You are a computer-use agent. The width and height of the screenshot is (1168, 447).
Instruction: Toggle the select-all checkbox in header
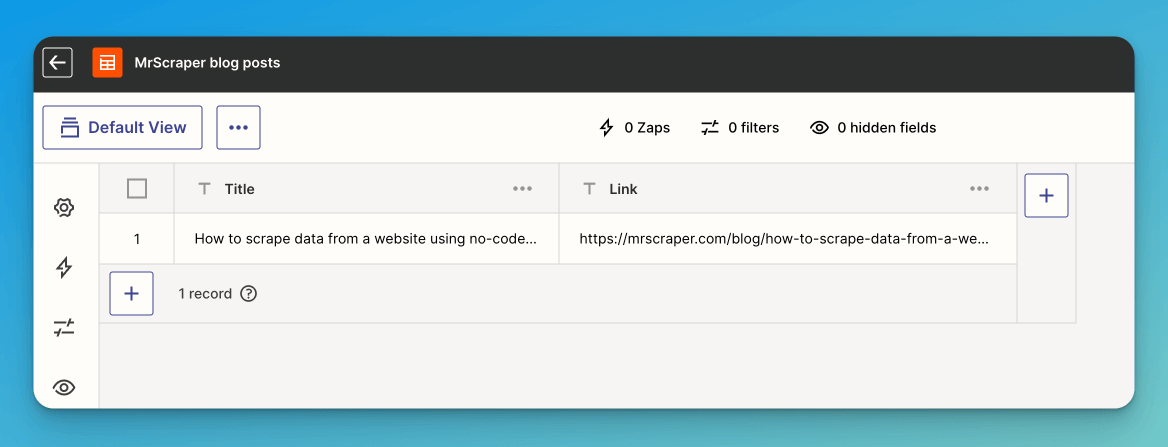click(137, 189)
